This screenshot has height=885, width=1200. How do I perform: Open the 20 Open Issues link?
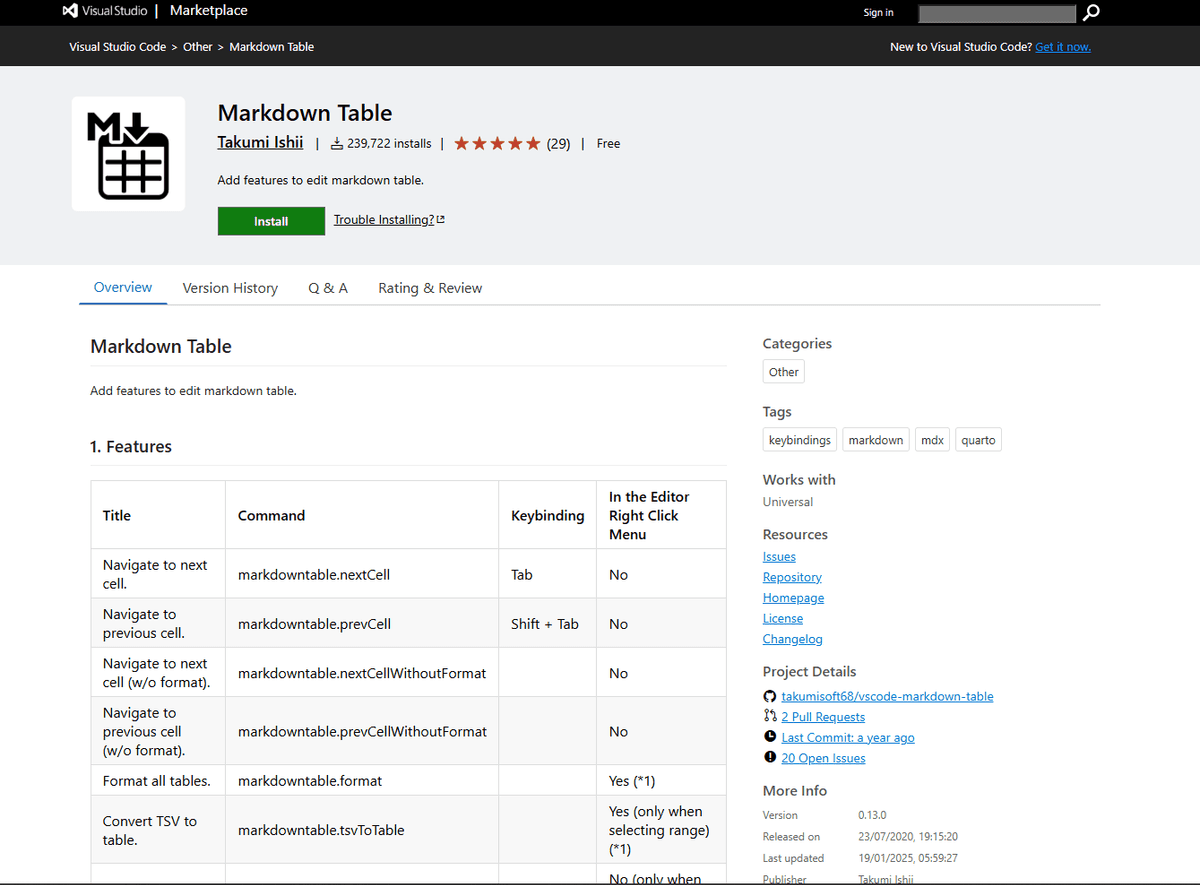coord(823,758)
